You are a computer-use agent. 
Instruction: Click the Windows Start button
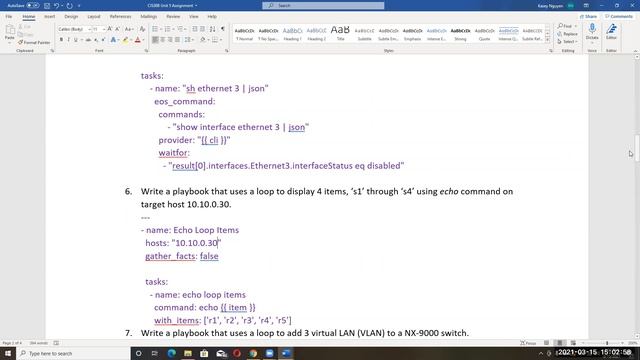[8, 353]
